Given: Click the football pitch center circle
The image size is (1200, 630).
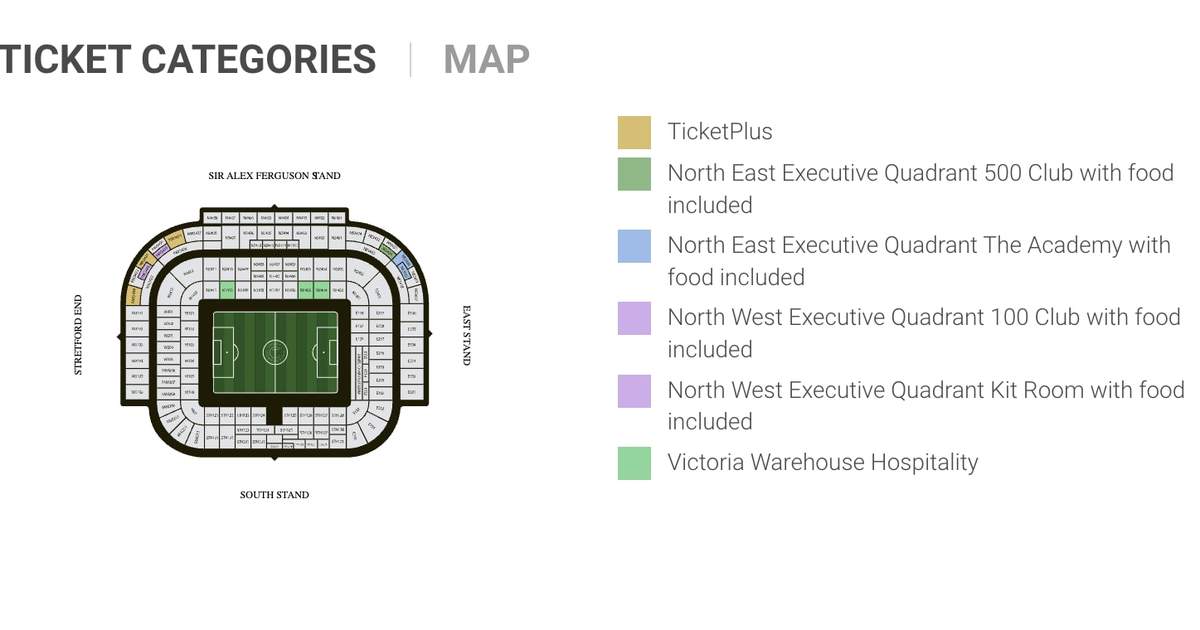Looking at the screenshot, I should pos(274,352).
